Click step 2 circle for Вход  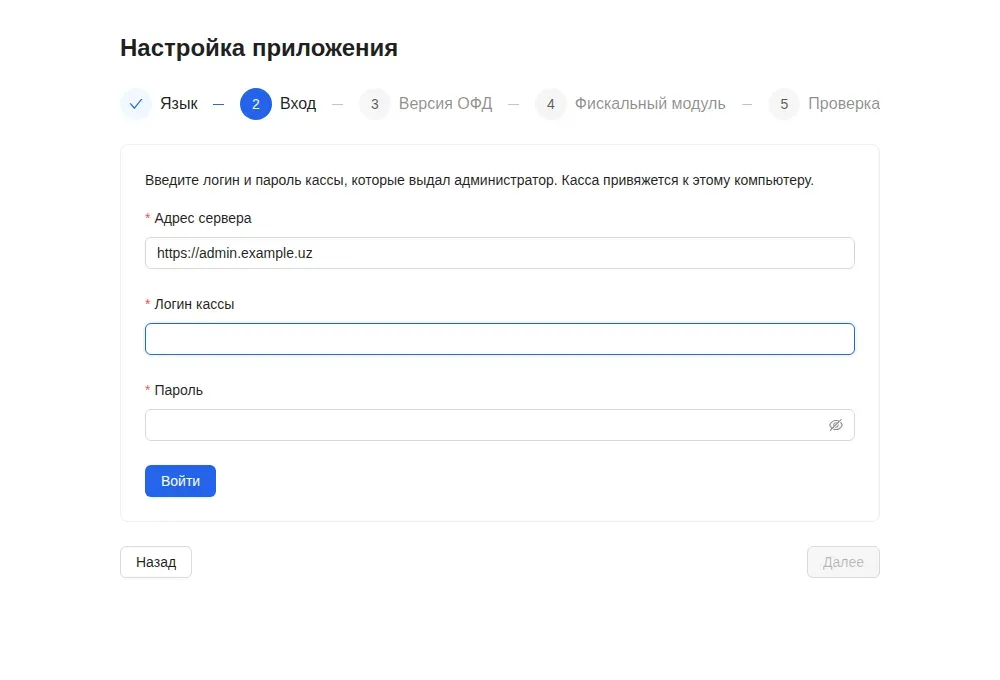tap(256, 104)
